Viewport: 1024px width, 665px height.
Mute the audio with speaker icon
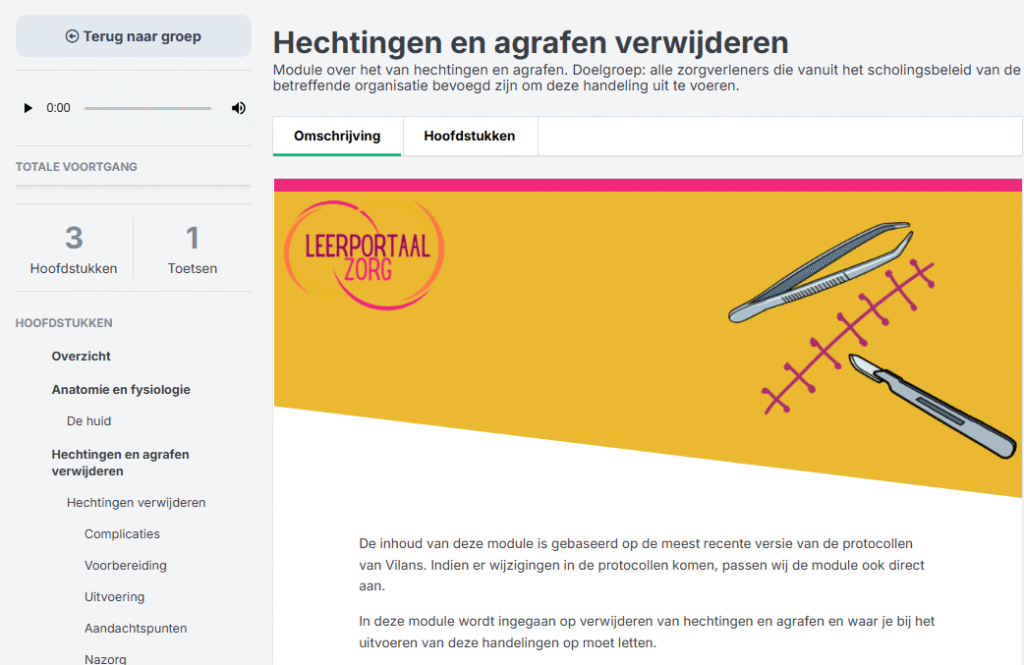click(238, 108)
